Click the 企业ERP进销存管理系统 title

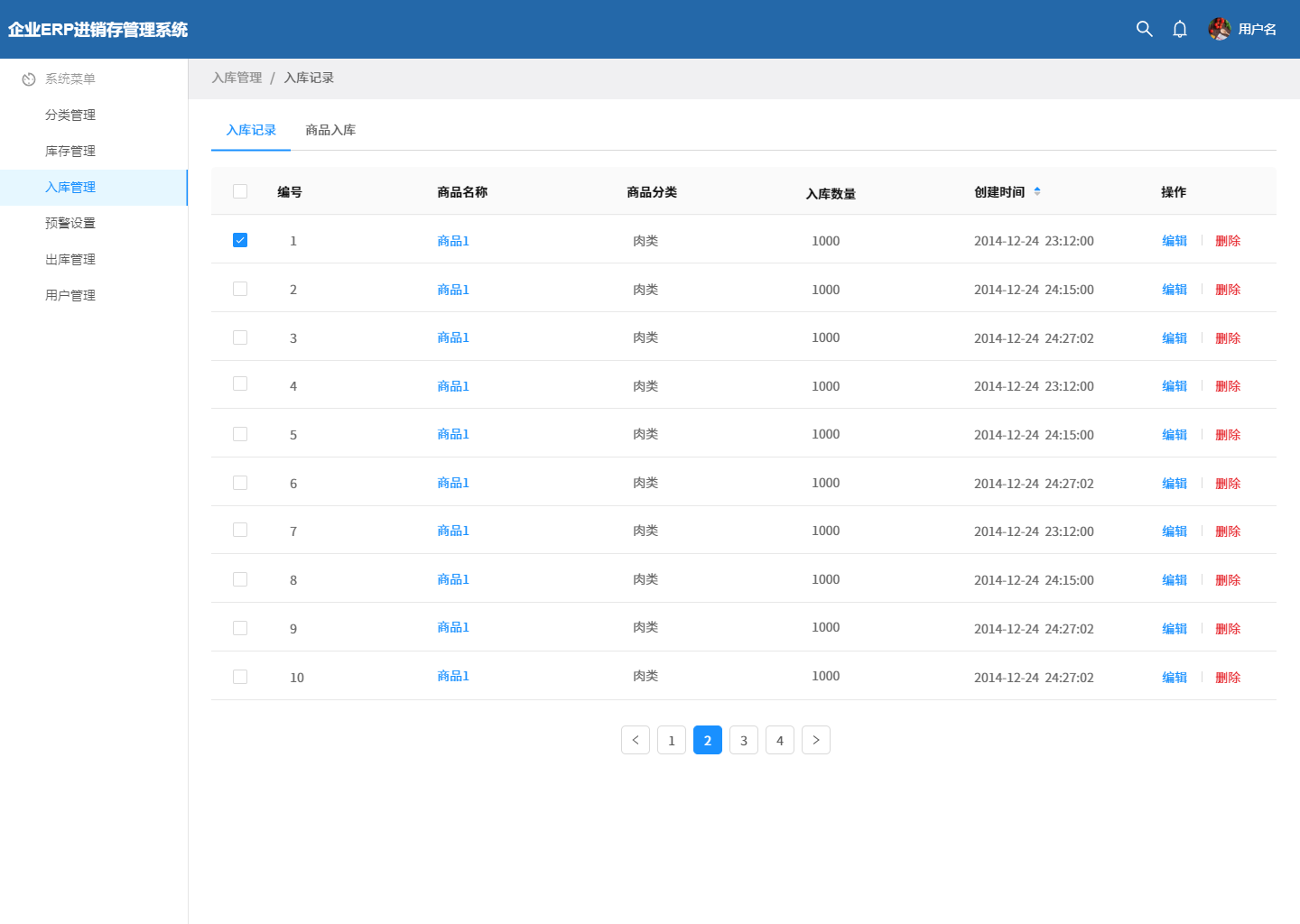(97, 30)
